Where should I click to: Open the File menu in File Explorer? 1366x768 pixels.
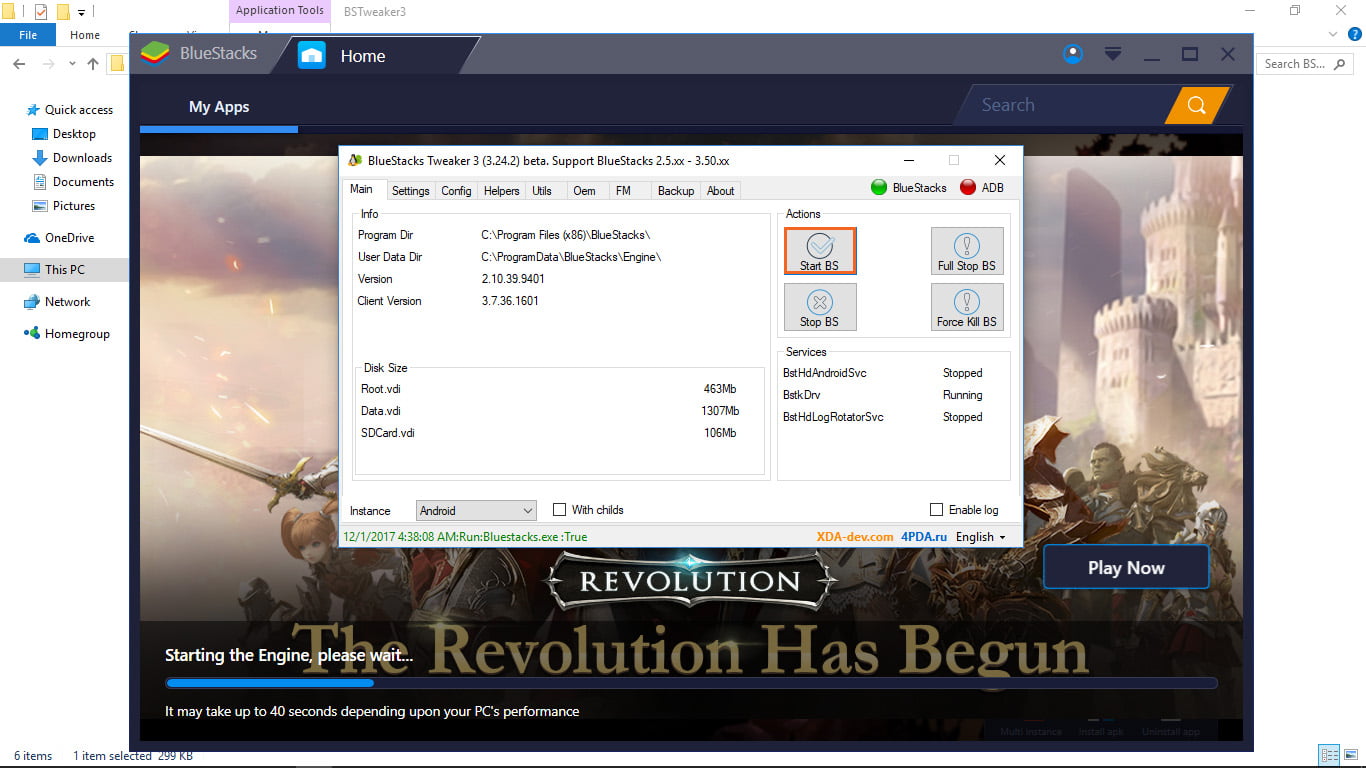point(28,35)
